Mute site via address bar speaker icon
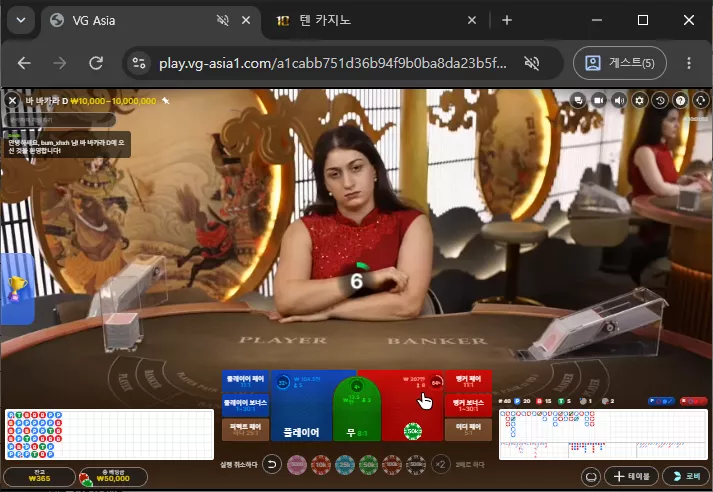The height and width of the screenshot is (492, 713). pyautogui.click(x=531, y=63)
